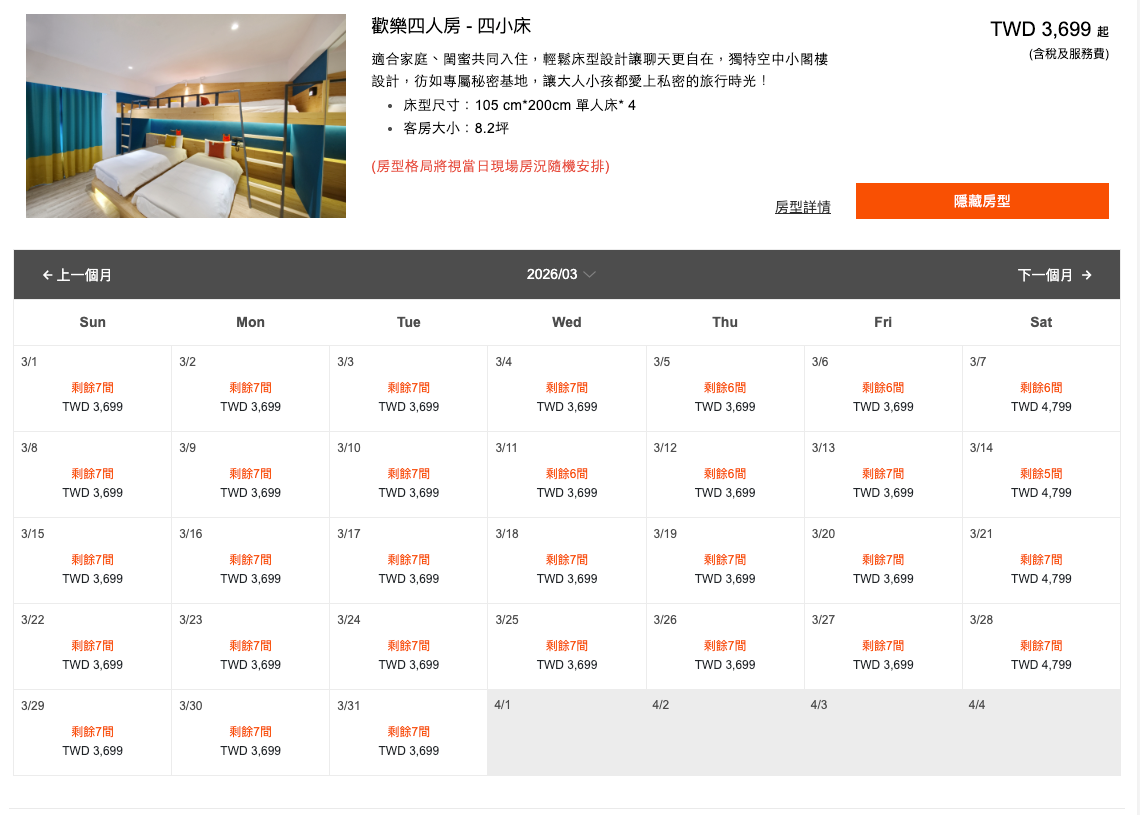This screenshot has width=1140, height=815.
Task: Click the greyed-out 4/1 date cell
Action: (x=566, y=732)
